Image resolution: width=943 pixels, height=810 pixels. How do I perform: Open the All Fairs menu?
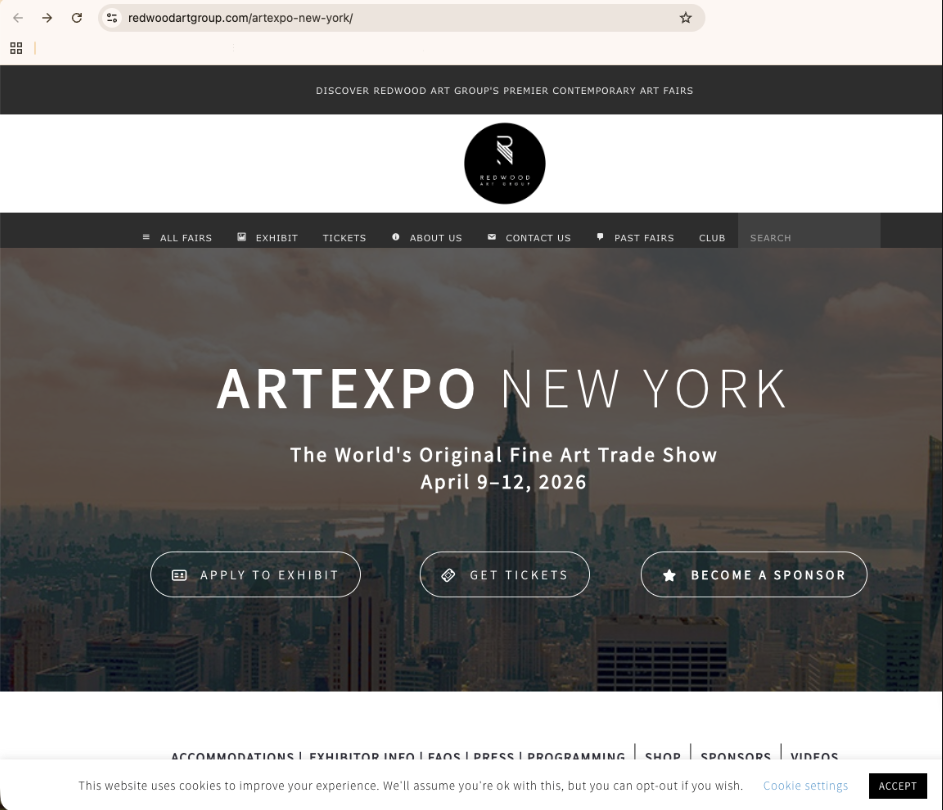pos(177,238)
